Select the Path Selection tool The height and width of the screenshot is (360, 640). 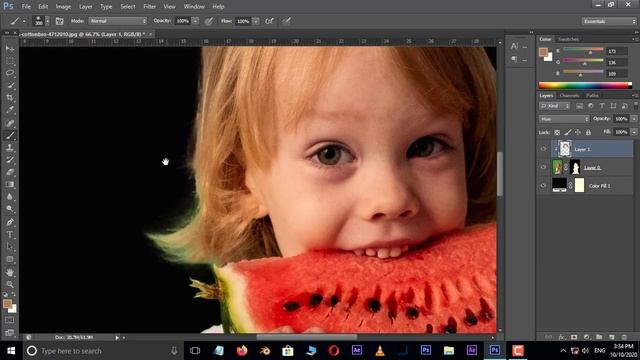[10, 247]
